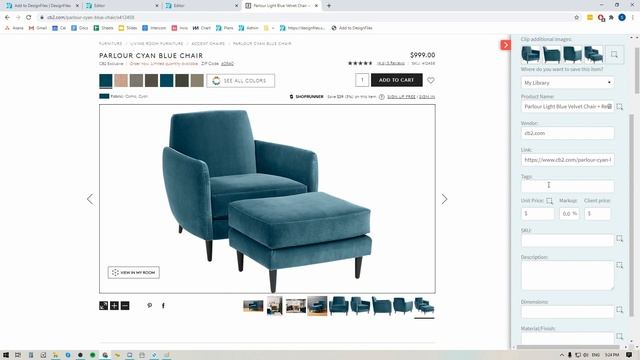Open Living Room Furniture breadcrumb link

(157, 44)
